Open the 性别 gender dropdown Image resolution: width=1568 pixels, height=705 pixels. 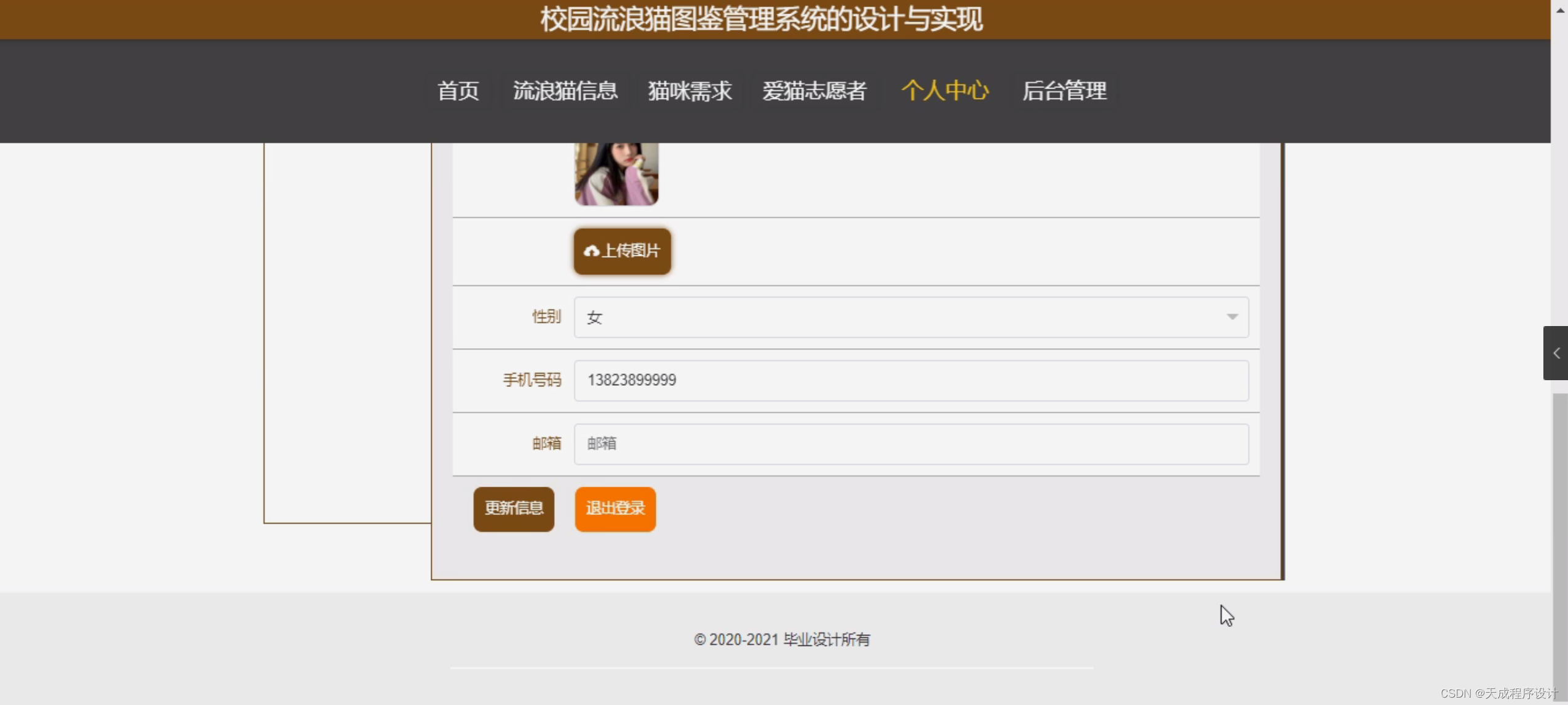click(910, 317)
